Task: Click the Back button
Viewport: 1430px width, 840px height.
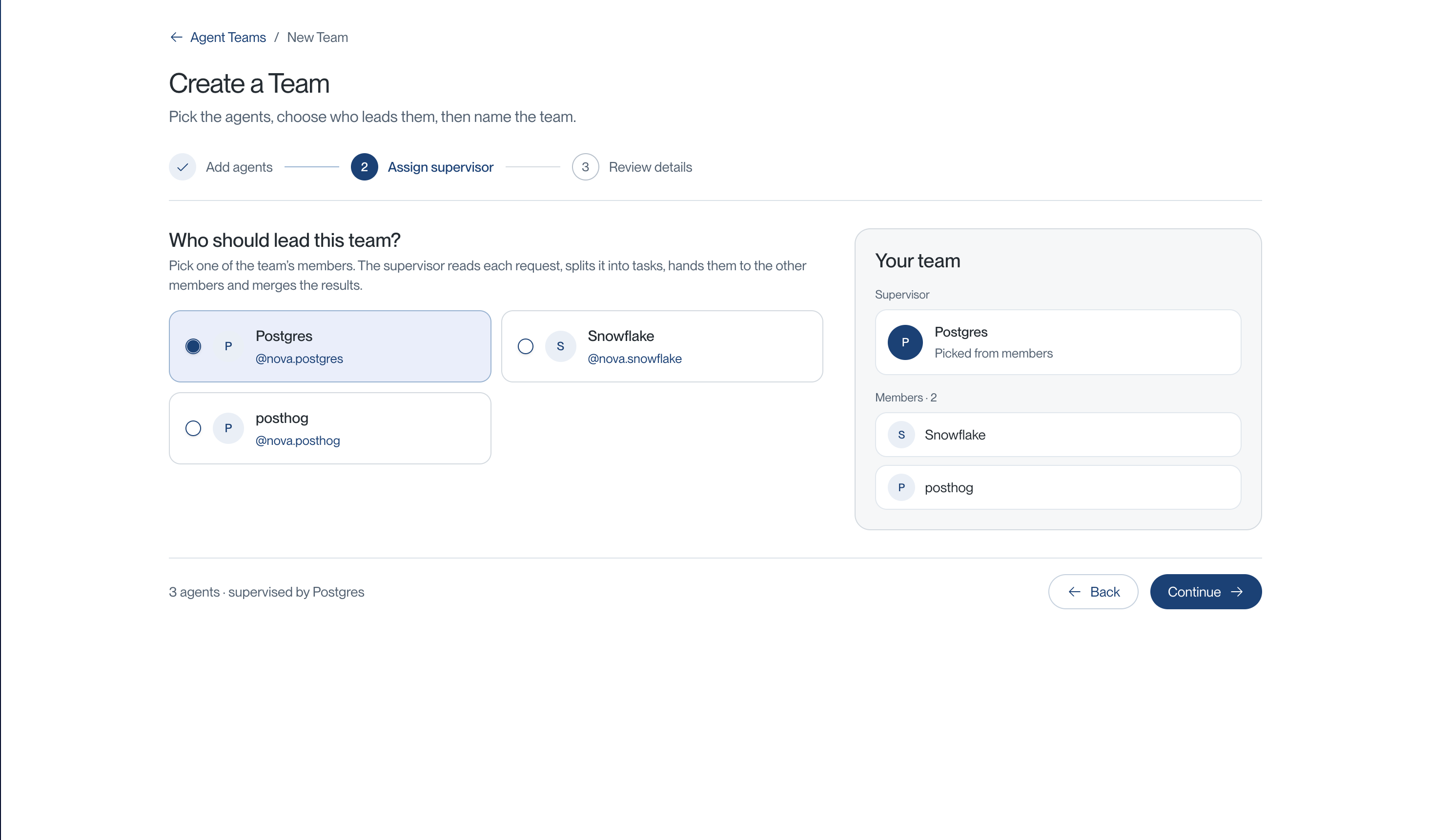Action: click(1093, 592)
